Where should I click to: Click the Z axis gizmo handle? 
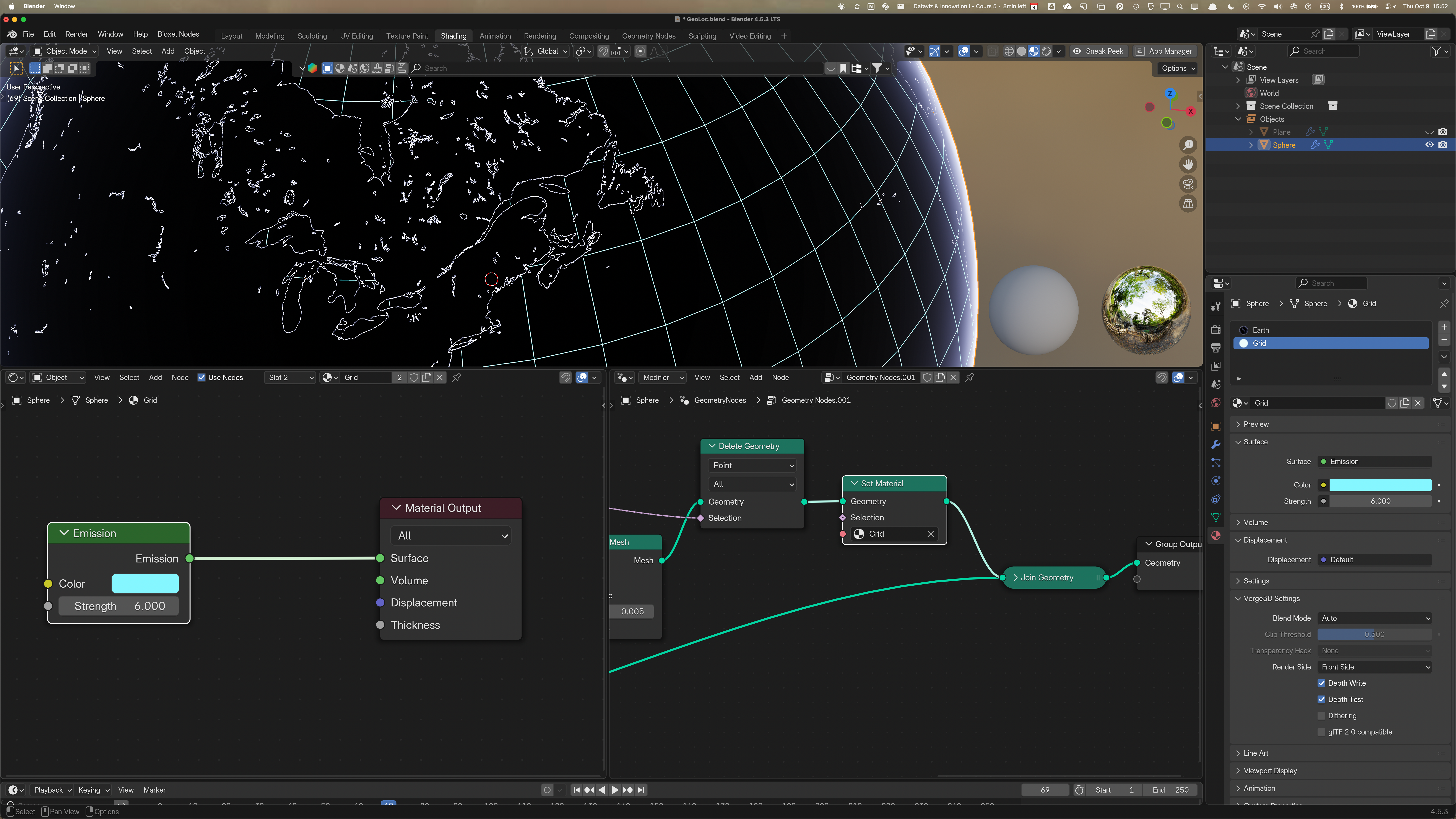[1170, 93]
